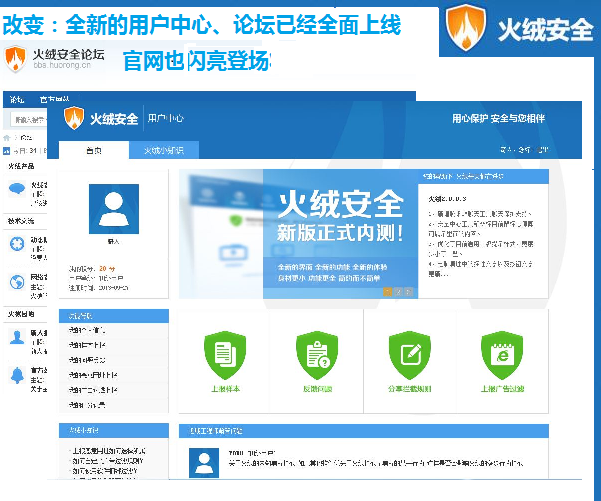Click the globe icon in forum list

17,282
